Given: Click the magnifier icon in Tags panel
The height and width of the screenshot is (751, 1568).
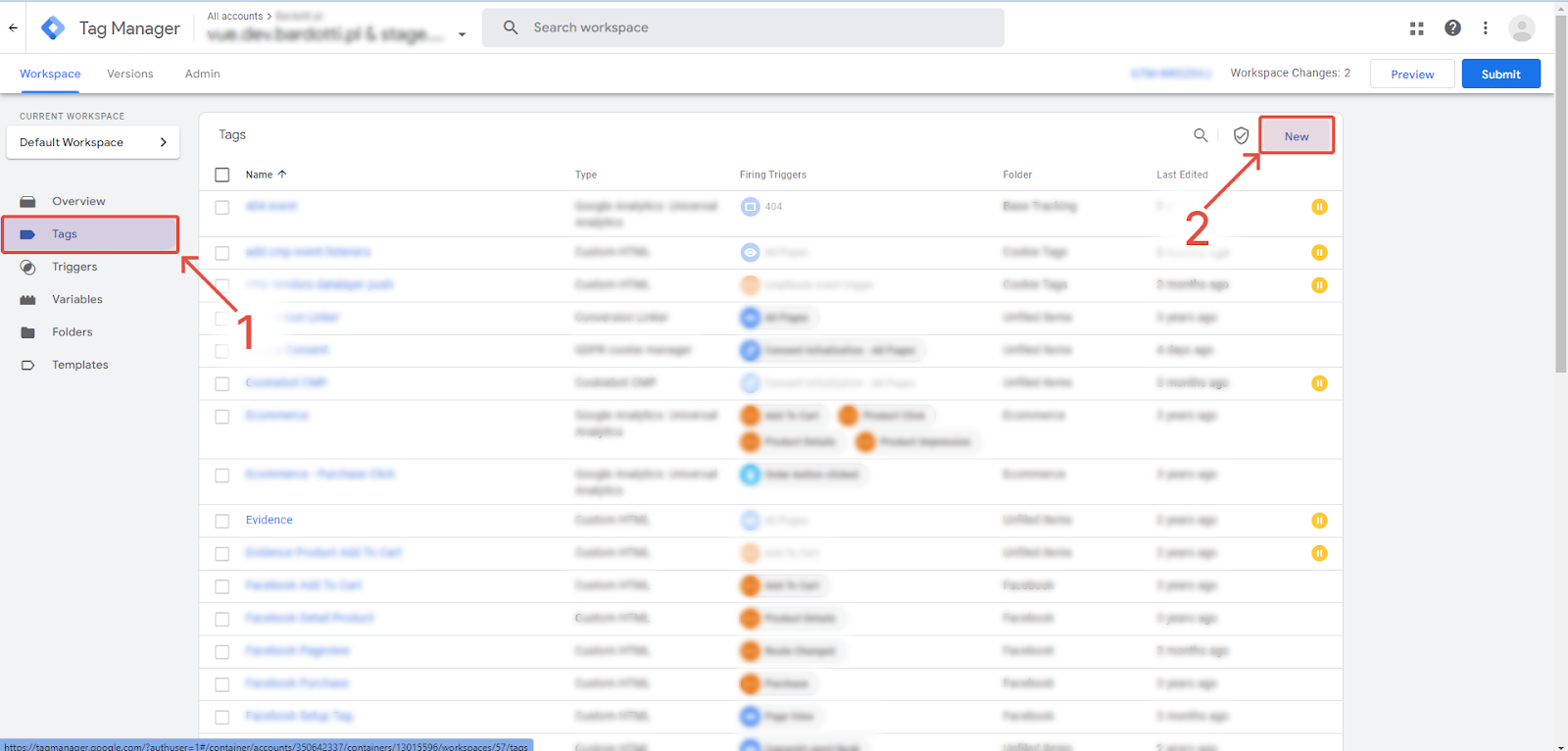Looking at the screenshot, I should [1200, 135].
